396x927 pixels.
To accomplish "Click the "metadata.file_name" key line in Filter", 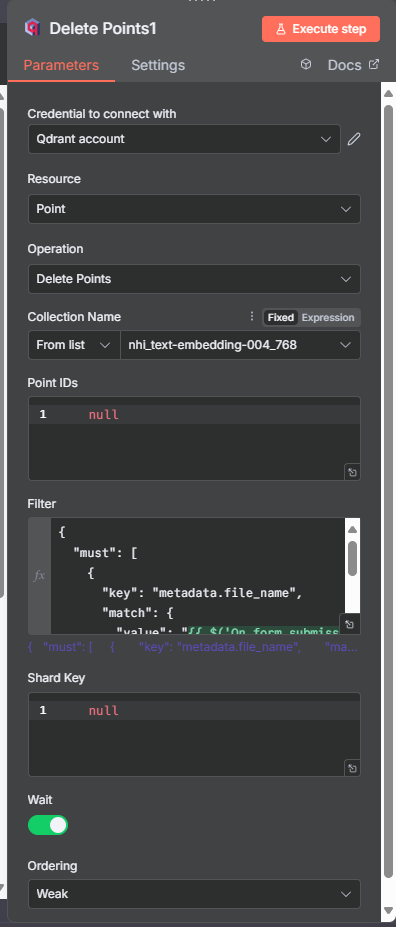I will (202, 593).
